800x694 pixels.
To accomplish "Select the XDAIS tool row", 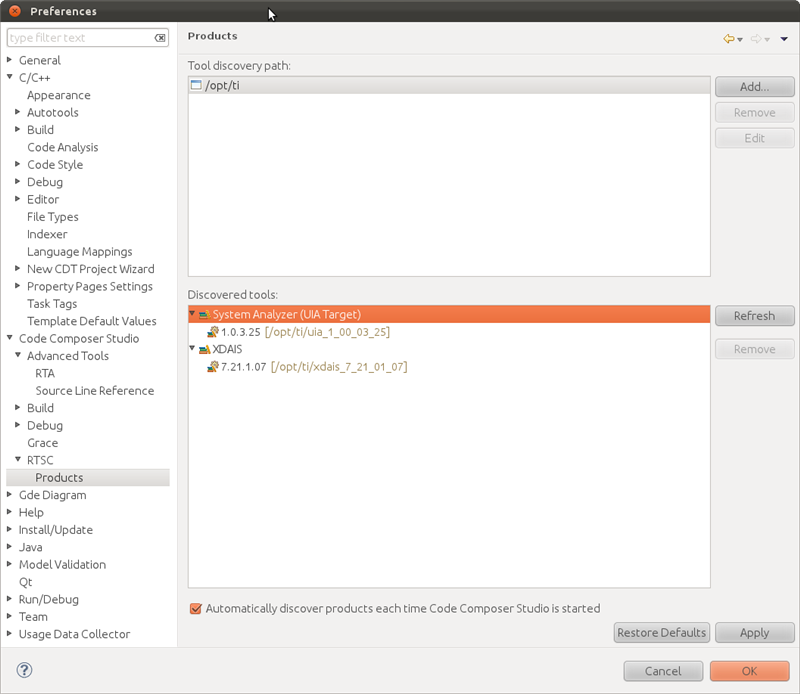I will pyautogui.click(x=449, y=350).
